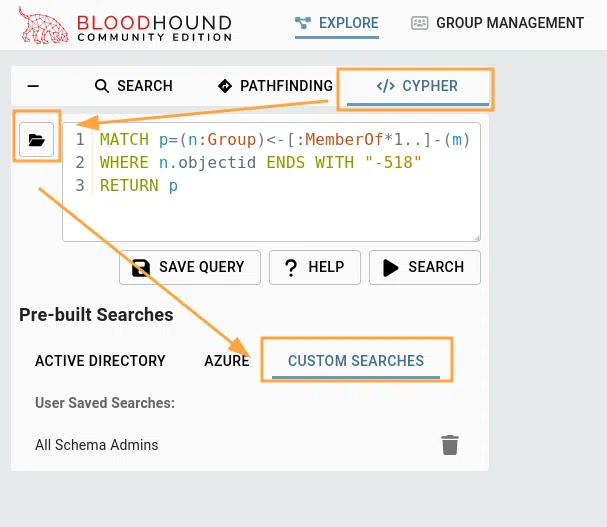Click the query editor resize handle
Viewport: 607px width, 527px height.
[476, 237]
